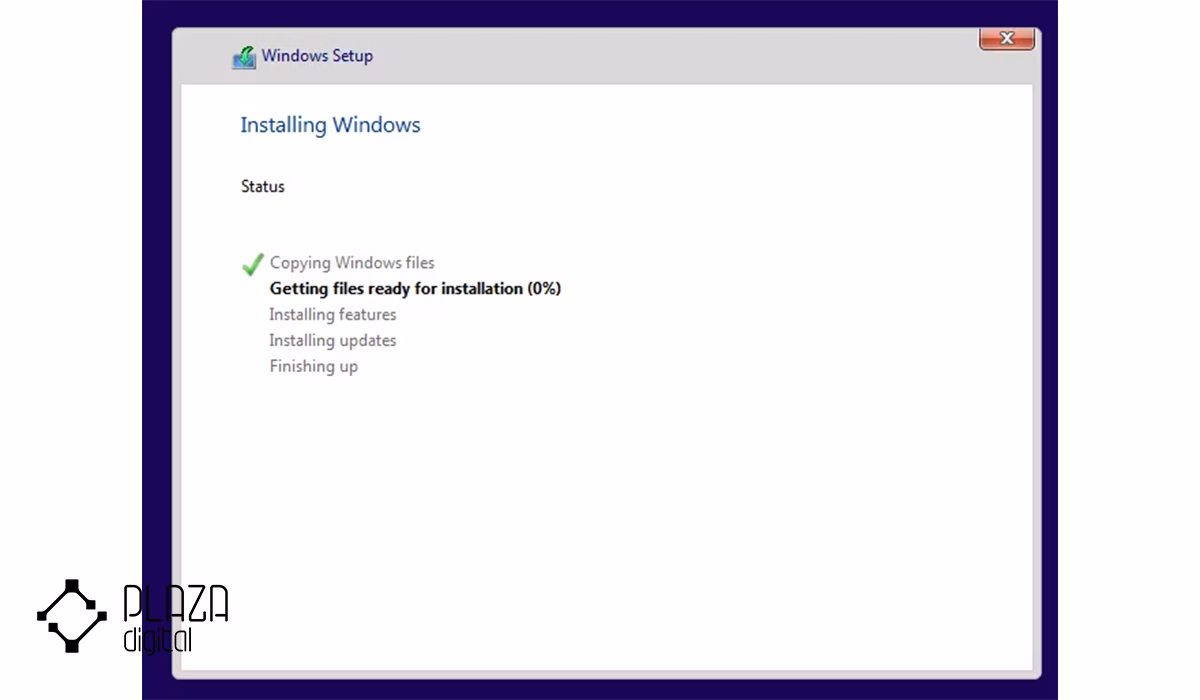
Task: Click the 'Finishing up' step
Action: point(314,367)
